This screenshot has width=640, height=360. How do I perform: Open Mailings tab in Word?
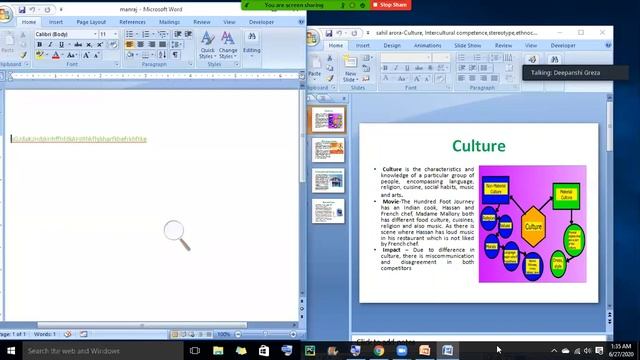tap(169, 22)
